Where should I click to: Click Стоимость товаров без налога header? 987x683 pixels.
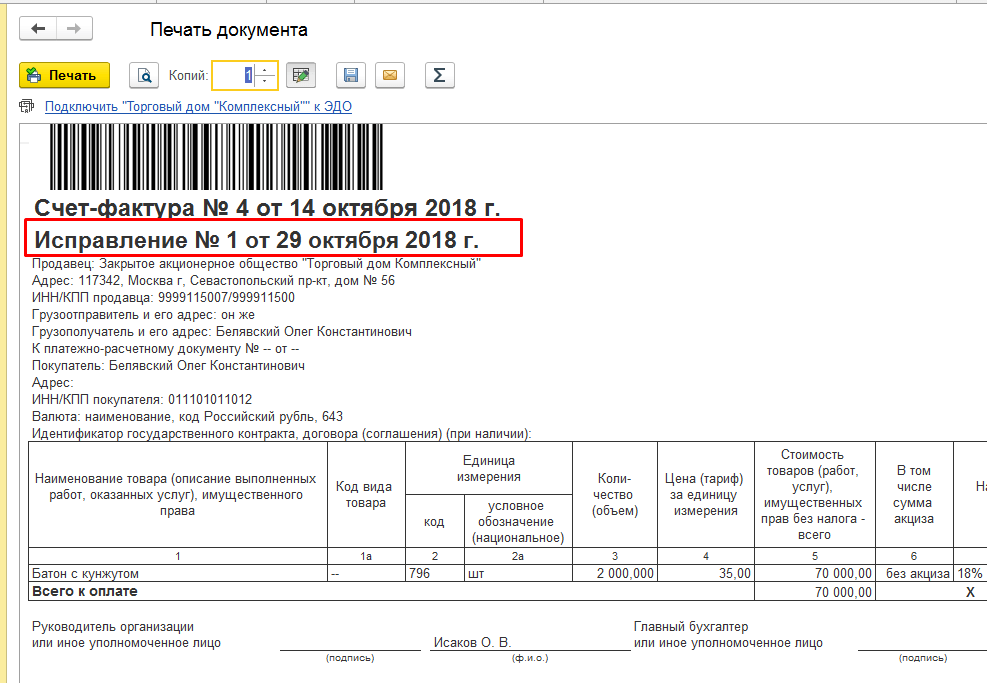(814, 494)
